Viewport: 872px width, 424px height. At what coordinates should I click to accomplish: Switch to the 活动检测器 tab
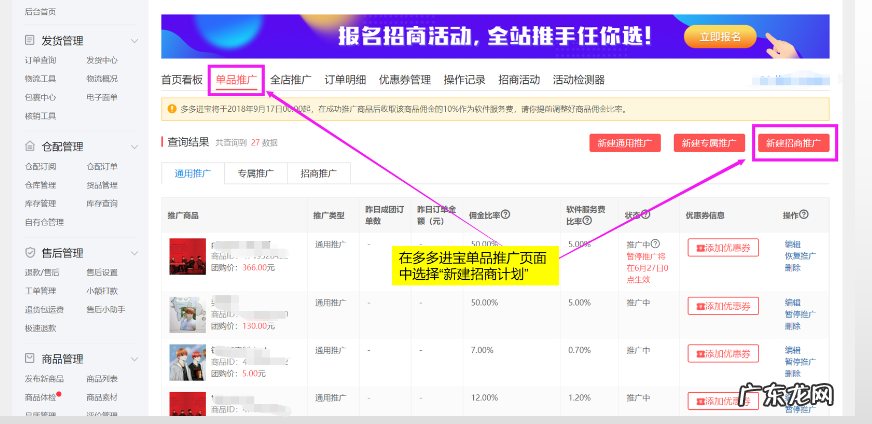pyautogui.click(x=578, y=80)
